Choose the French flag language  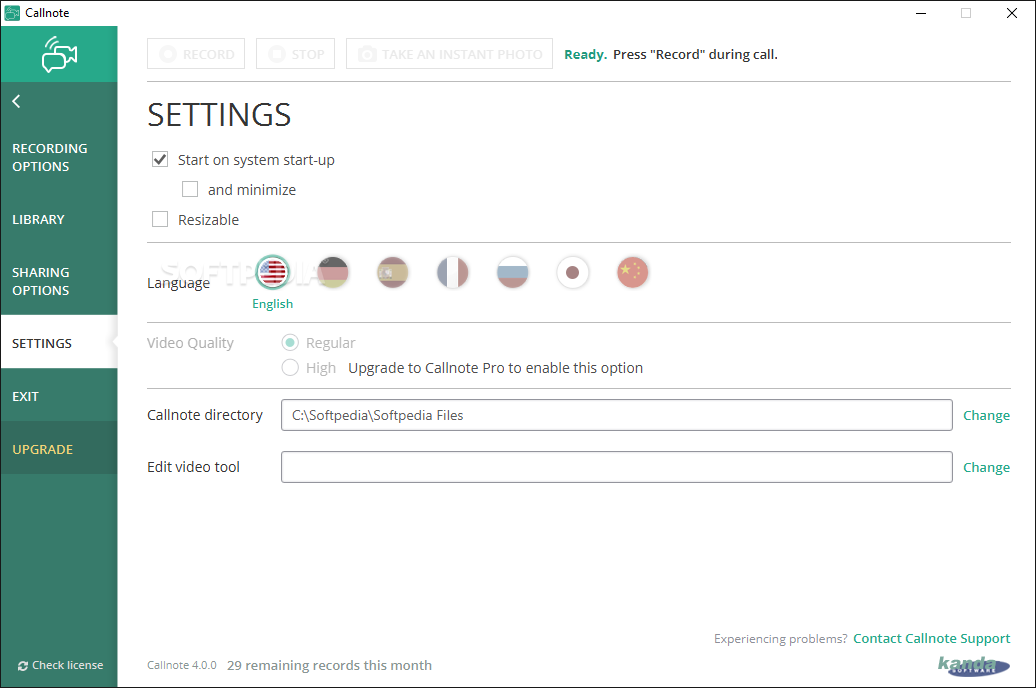point(453,272)
